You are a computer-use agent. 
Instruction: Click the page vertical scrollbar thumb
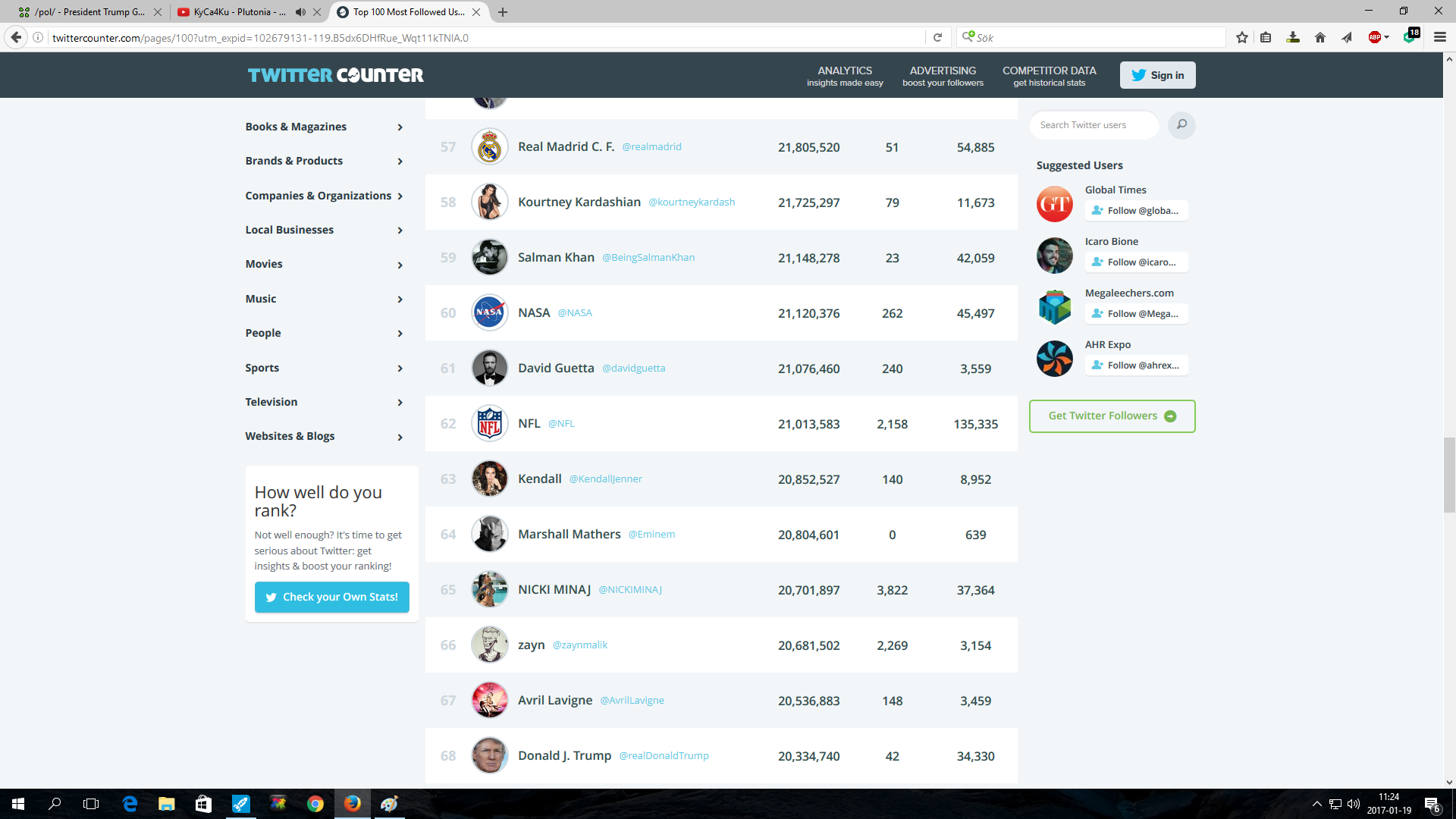coord(1449,475)
